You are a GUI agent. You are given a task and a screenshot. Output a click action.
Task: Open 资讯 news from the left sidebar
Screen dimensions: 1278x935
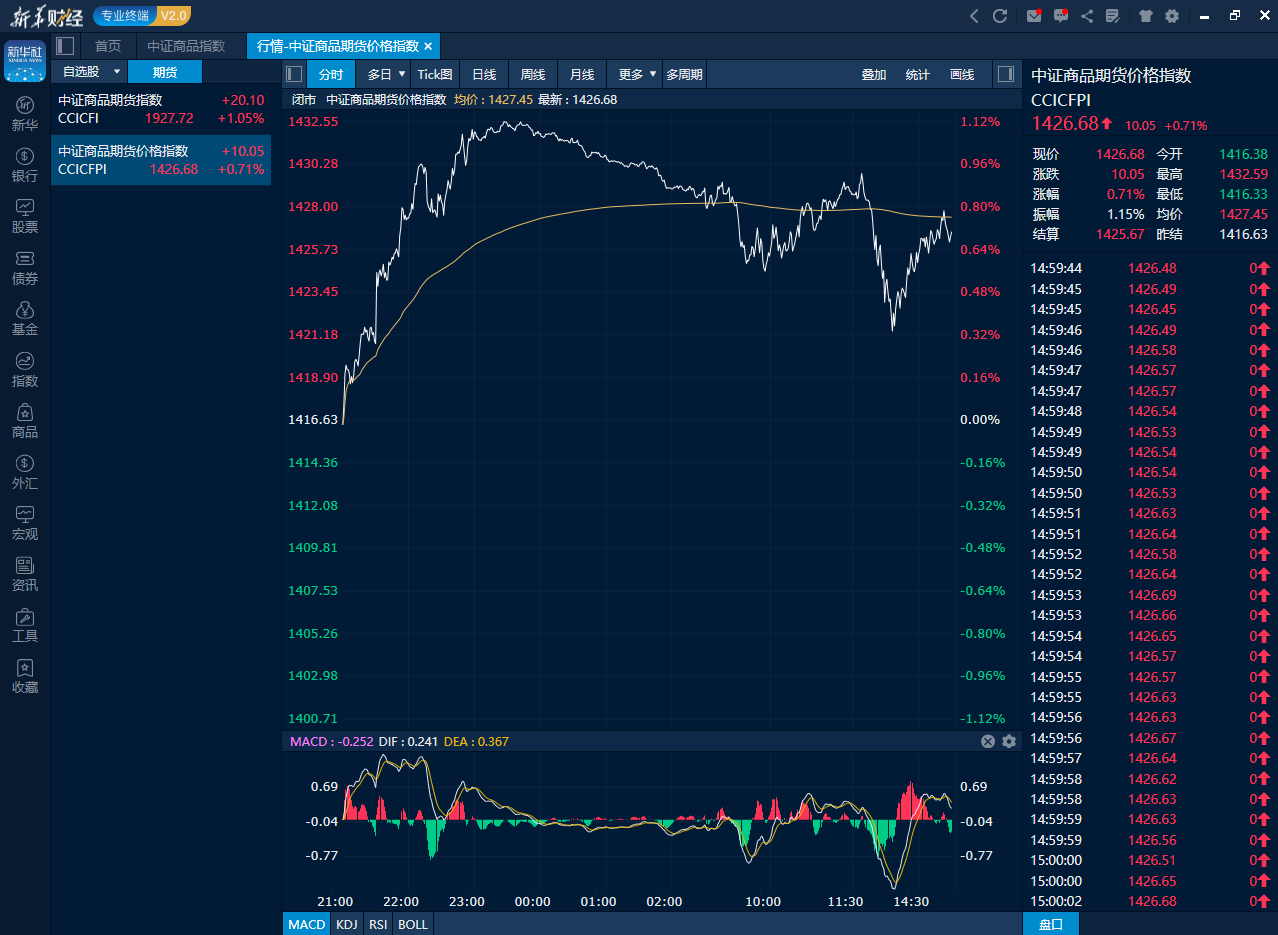click(24, 574)
